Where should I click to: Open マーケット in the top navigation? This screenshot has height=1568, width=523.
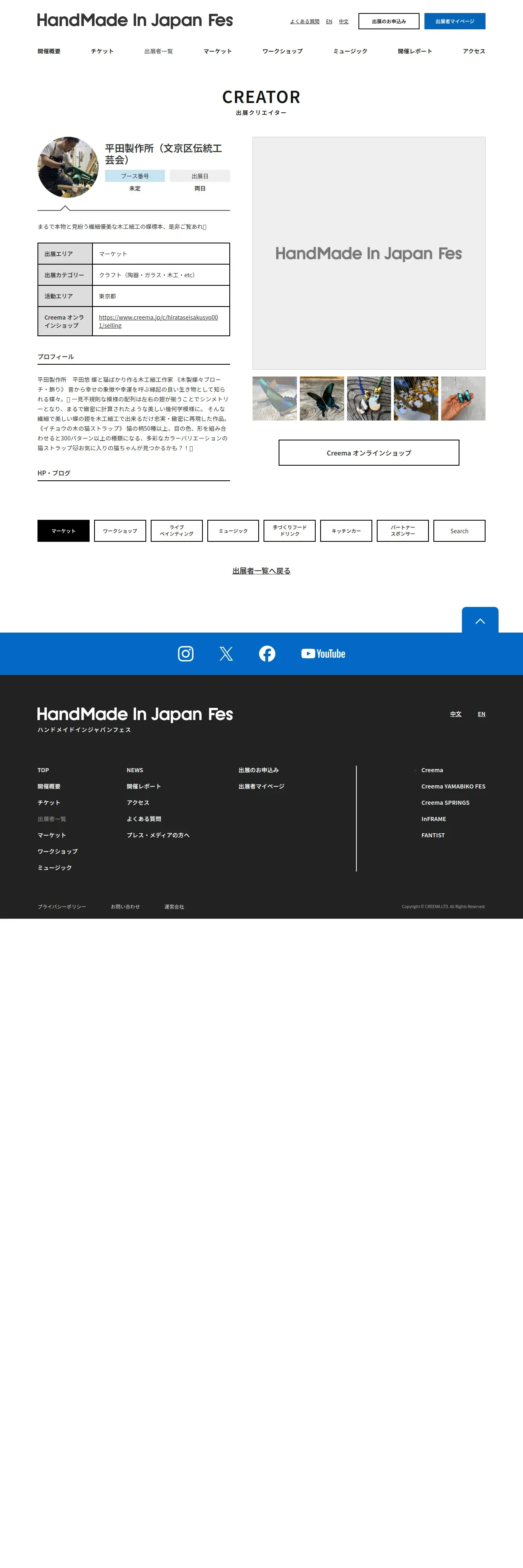point(218,51)
